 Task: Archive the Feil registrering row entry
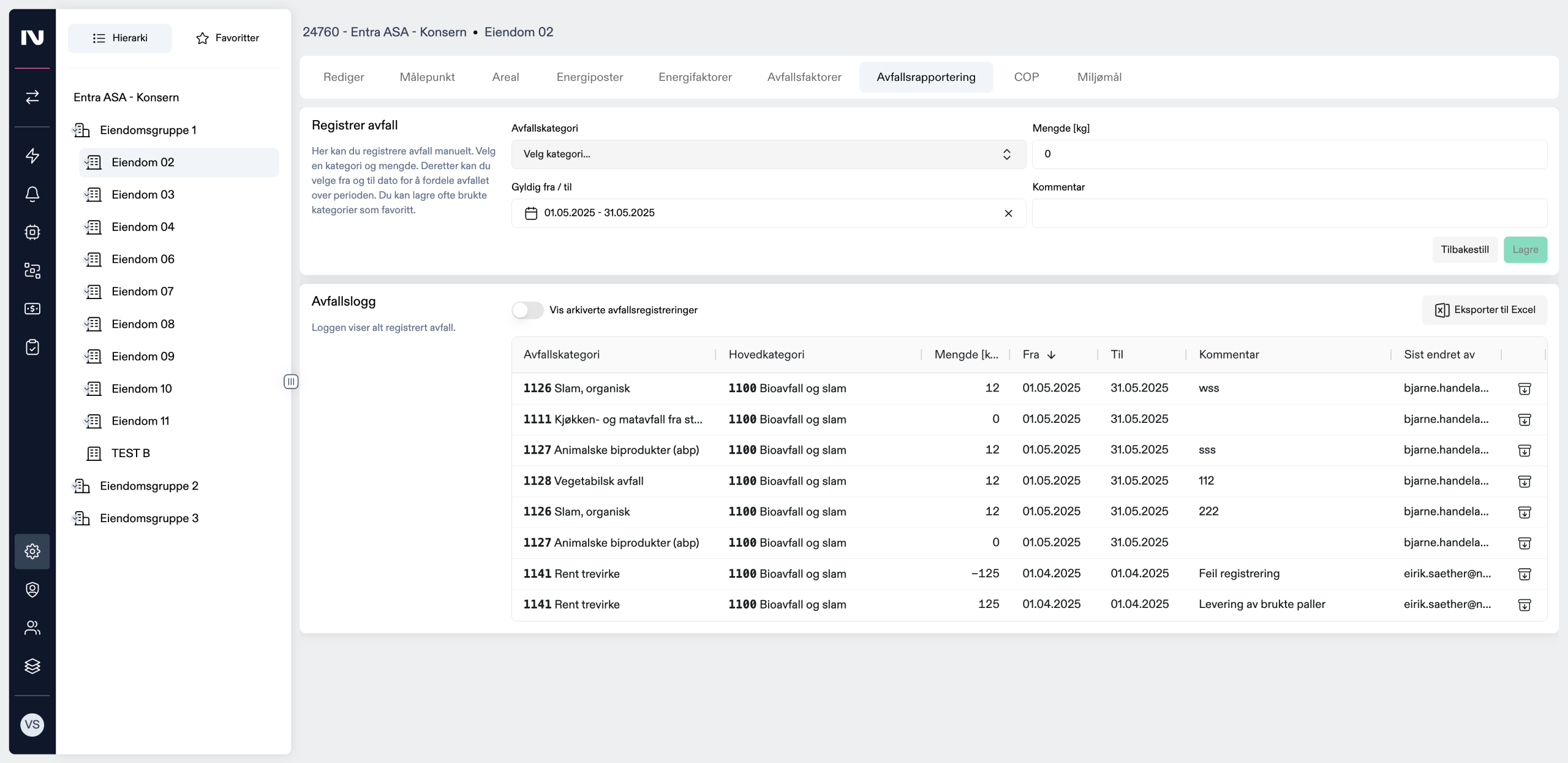point(1525,574)
